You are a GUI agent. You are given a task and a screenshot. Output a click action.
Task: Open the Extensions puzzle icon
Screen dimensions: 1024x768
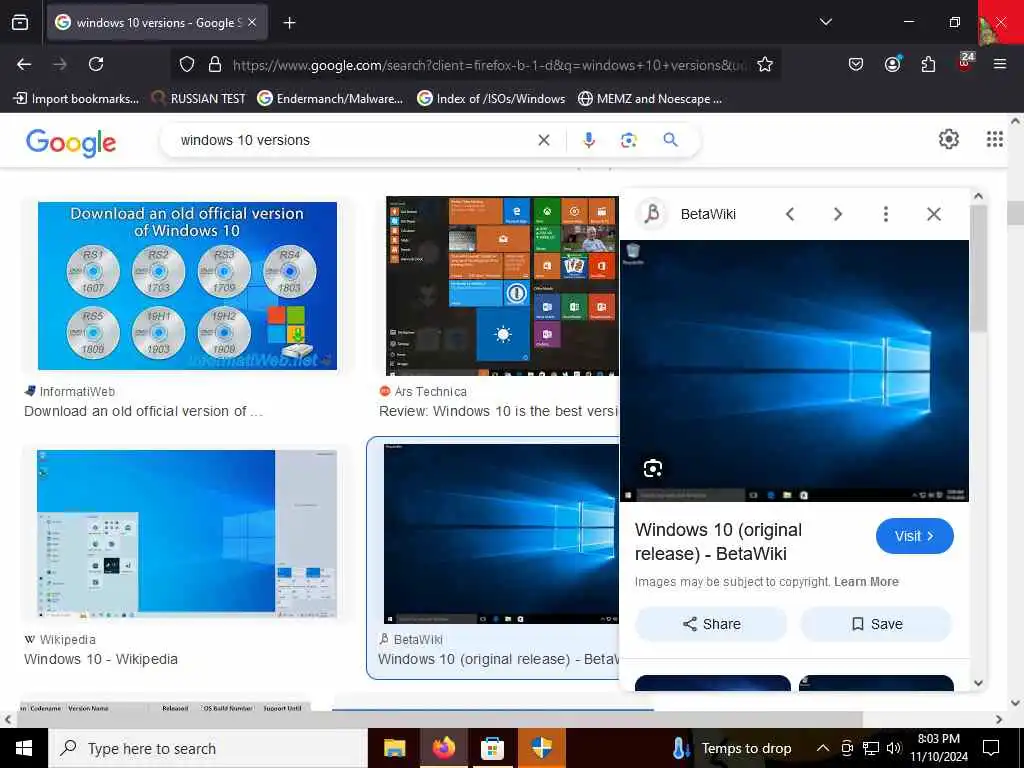pos(928,64)
